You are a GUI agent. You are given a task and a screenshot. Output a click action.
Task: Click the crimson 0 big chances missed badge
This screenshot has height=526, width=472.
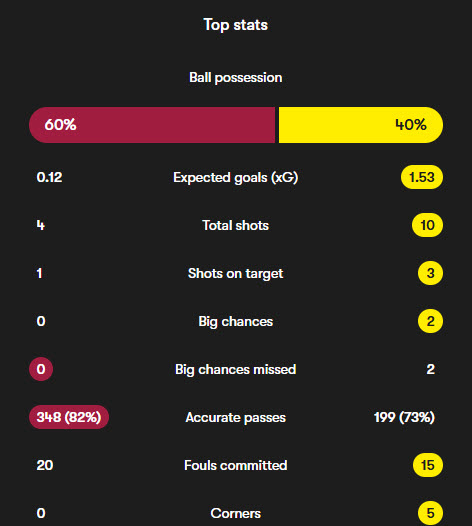pyautogui.click(x=41, y=369)
